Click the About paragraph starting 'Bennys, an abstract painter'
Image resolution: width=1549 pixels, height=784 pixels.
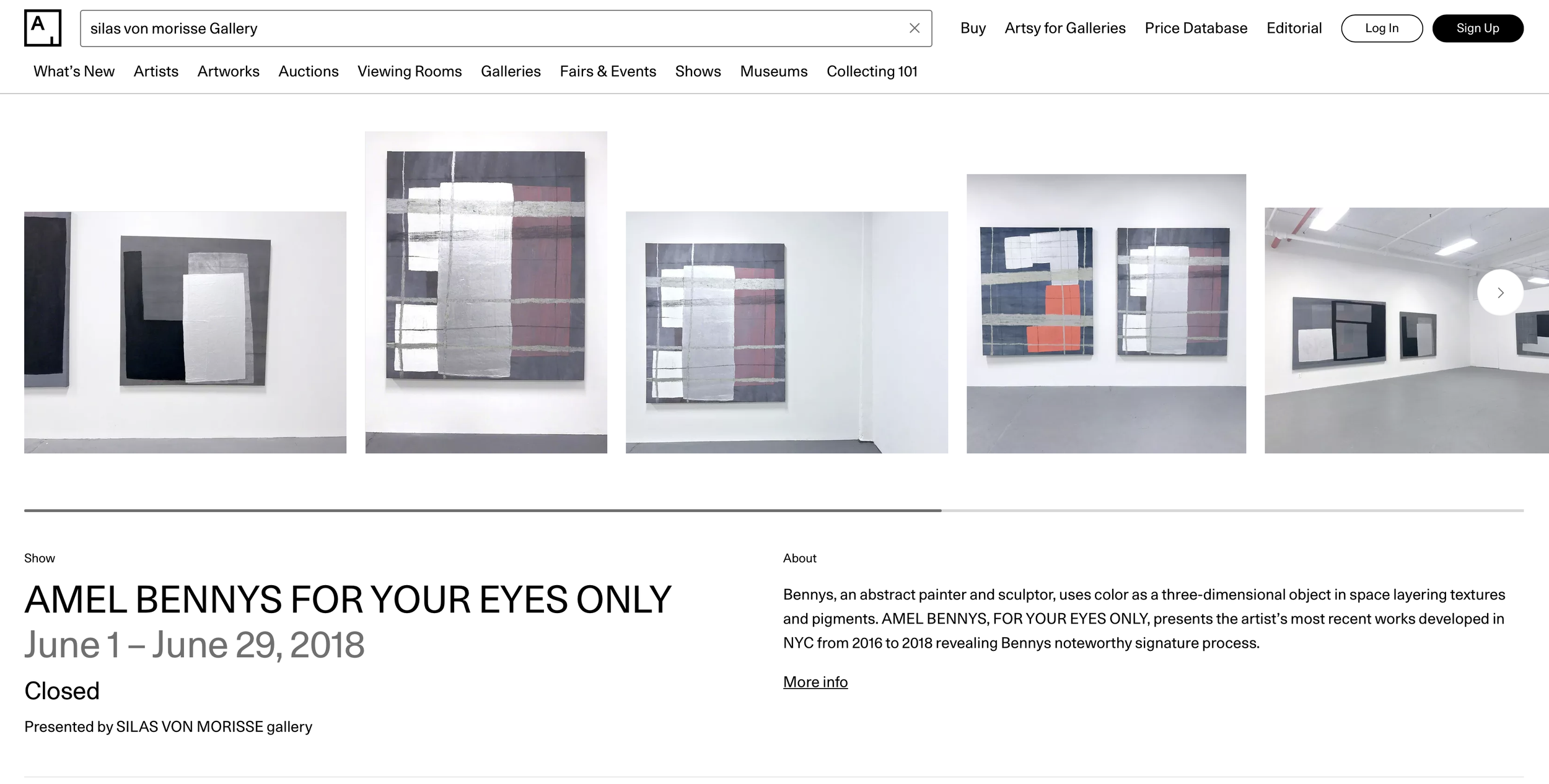click(1144, 619)
